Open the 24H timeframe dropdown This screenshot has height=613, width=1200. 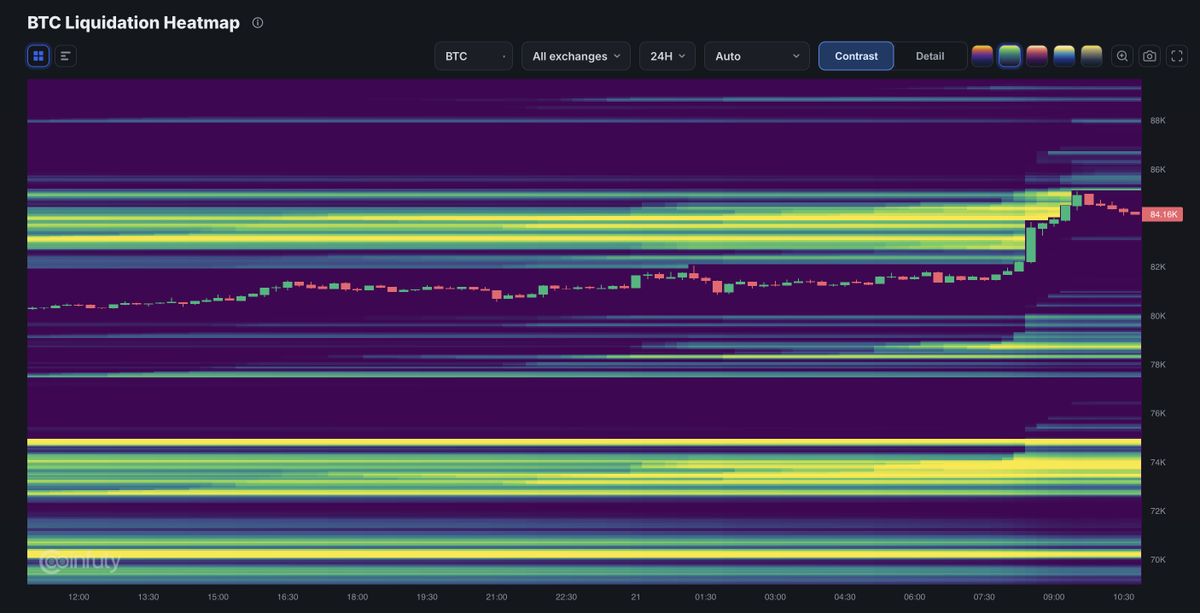[x=667, y=56]
